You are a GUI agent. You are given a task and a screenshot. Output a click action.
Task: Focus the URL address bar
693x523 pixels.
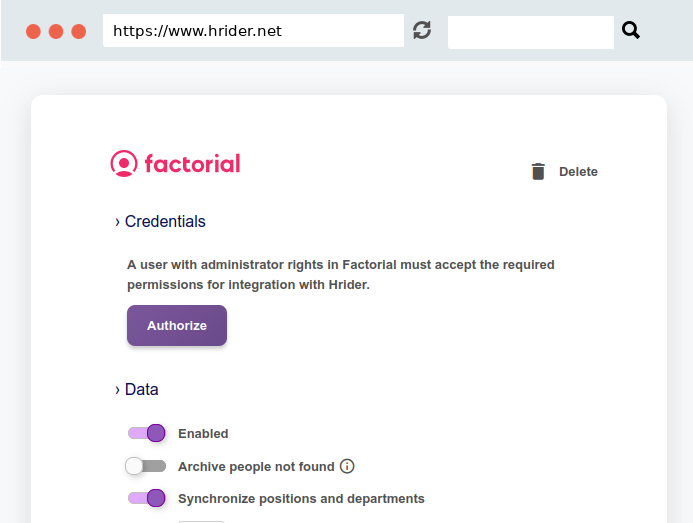(253, 31)
